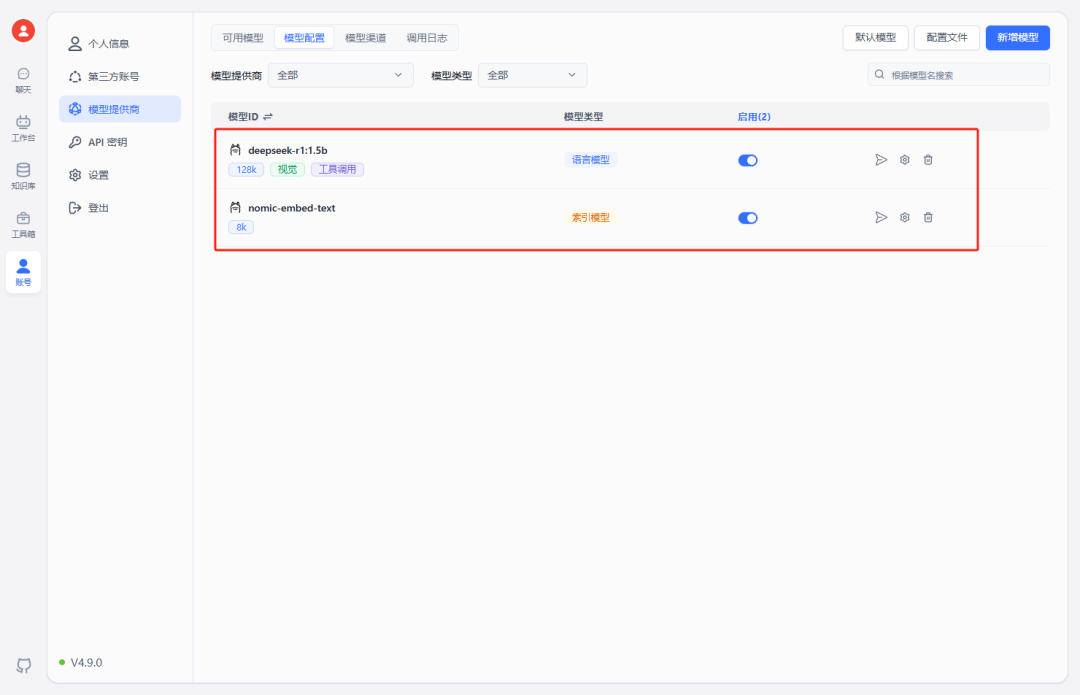Screen dimensions: 1080x695
Task: Open settings gear for nomic-embed-text
Action: pos(905,217)
